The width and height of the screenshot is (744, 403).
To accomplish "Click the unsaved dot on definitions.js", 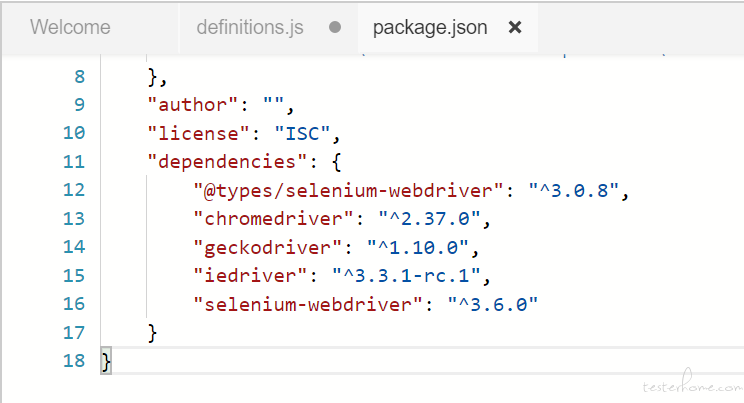I will tap(335, 28).
